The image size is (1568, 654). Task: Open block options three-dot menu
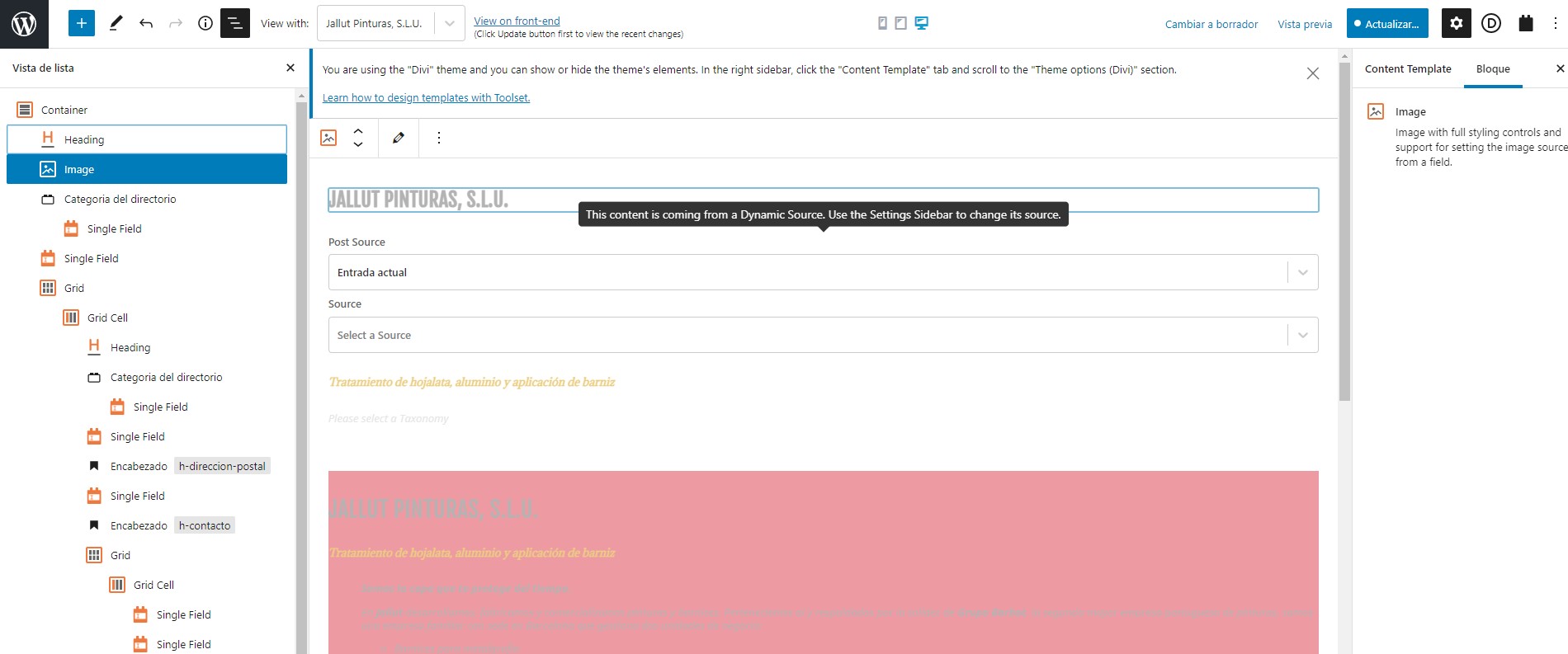click(x=439, y=138)
